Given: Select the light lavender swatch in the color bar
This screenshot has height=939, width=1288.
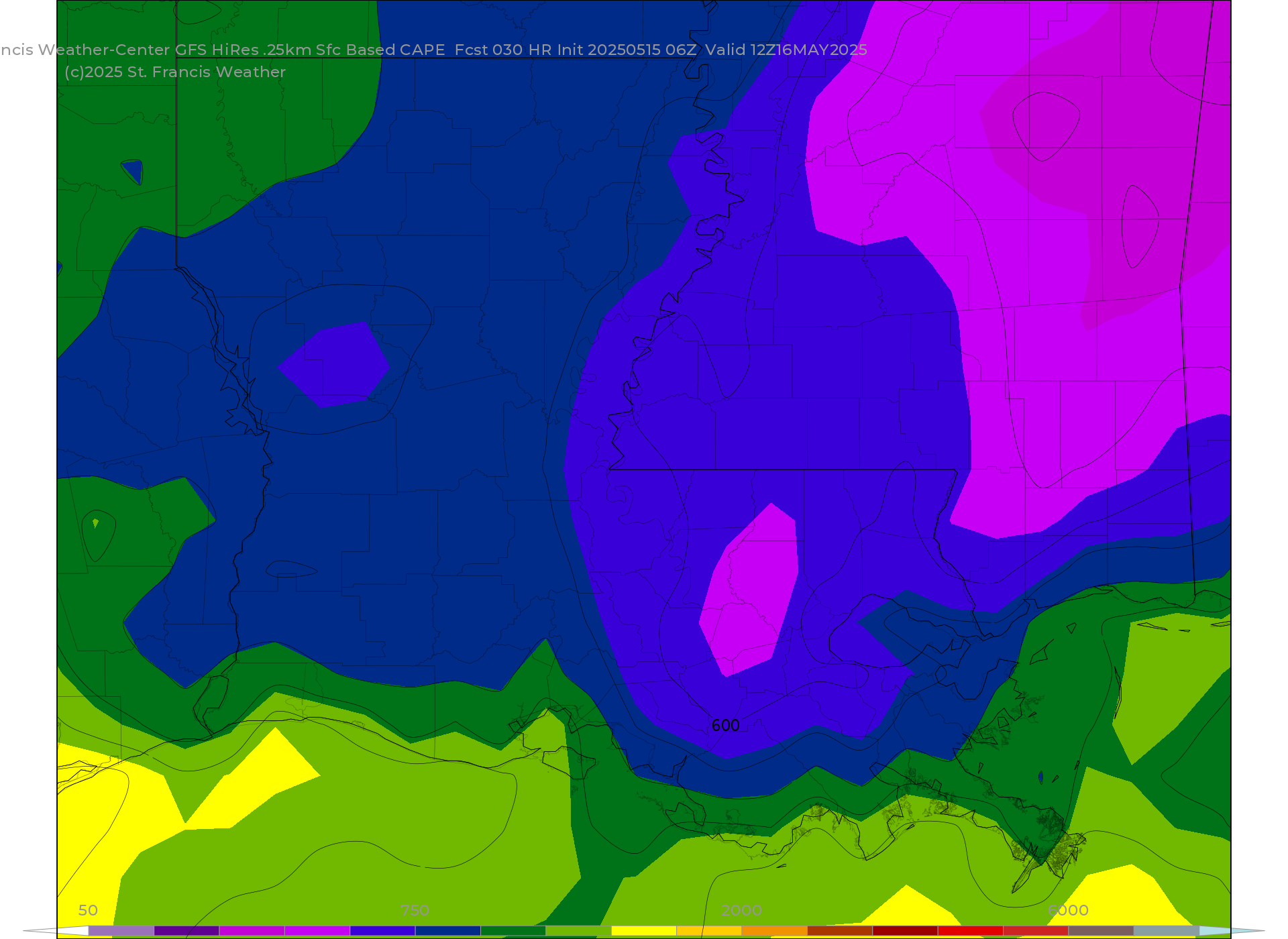Looking at the screenshot, I should click(x=121, y=931).
